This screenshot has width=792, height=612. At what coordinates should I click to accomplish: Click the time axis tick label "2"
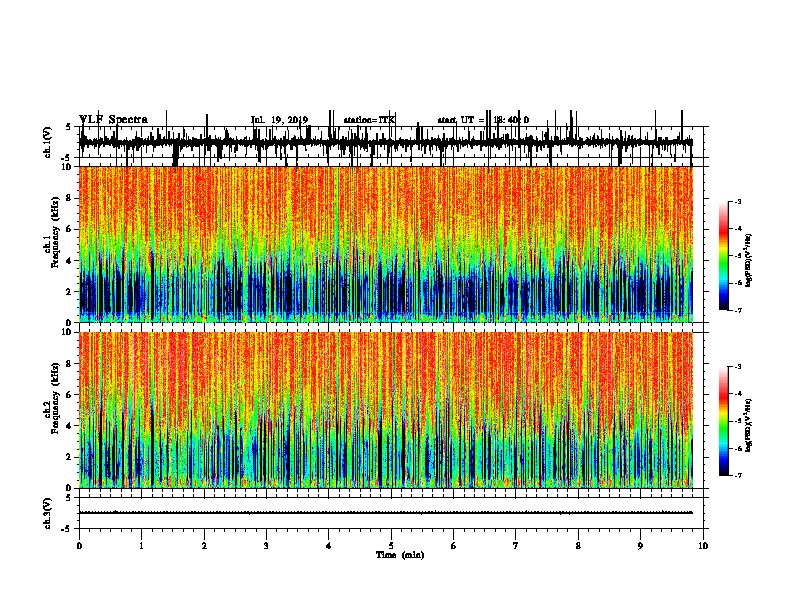[x=204, y=546]
